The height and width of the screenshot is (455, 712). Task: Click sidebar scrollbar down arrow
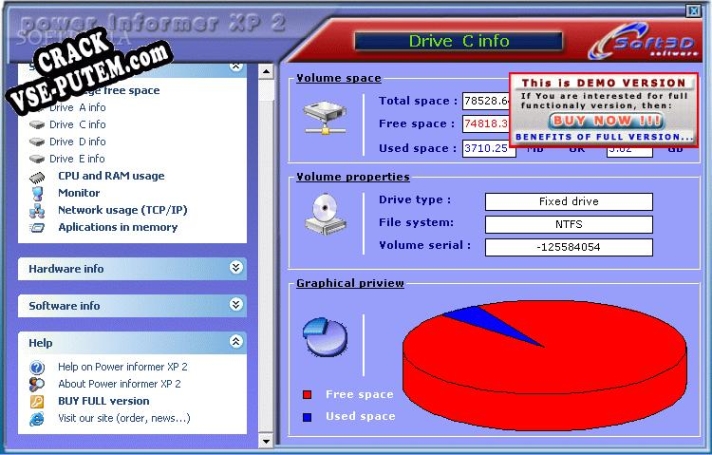[x=266, y=441]
